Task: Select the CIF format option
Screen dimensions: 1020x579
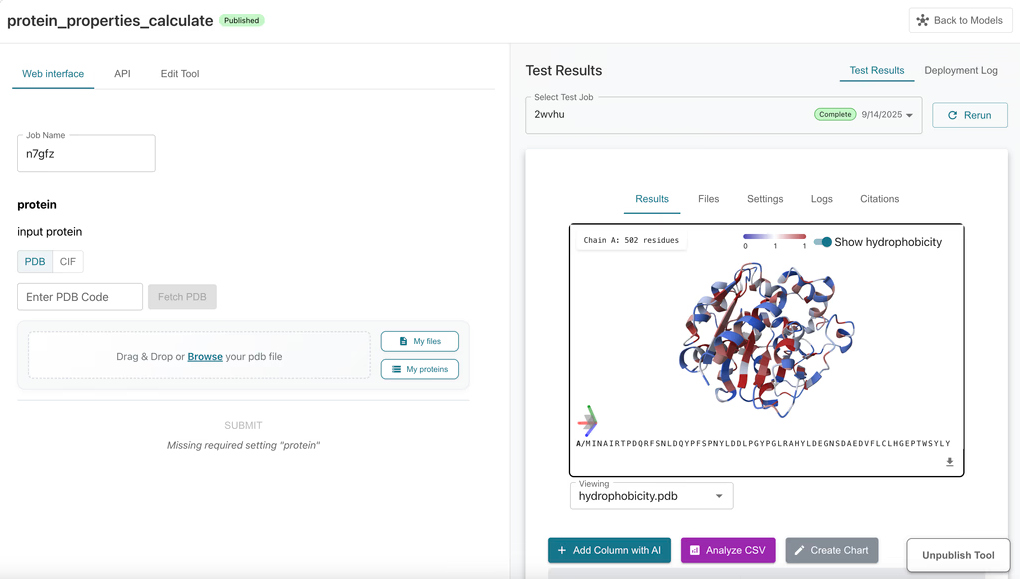Action: pyautogui.click(x=68, y=262)
